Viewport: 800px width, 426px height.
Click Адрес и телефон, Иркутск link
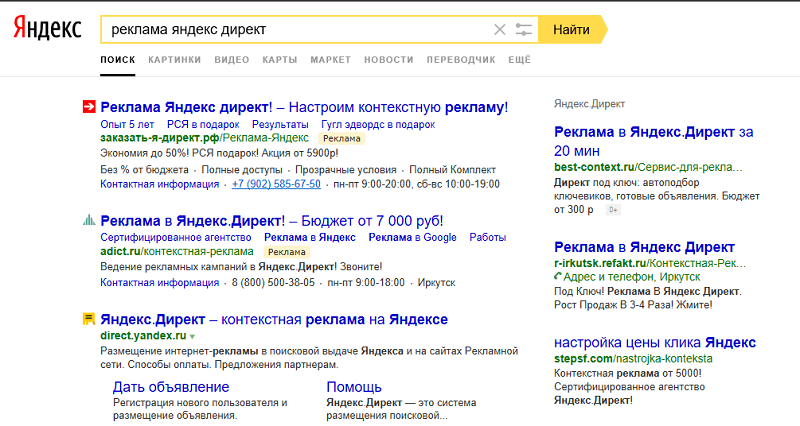coord(632,277)
